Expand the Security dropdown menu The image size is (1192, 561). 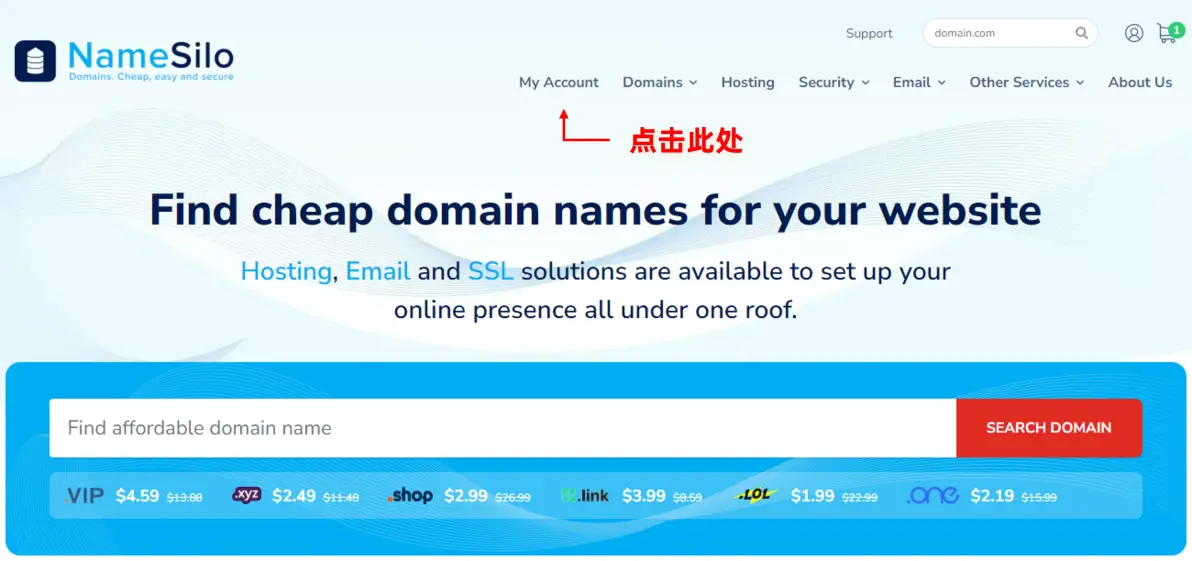834,82
